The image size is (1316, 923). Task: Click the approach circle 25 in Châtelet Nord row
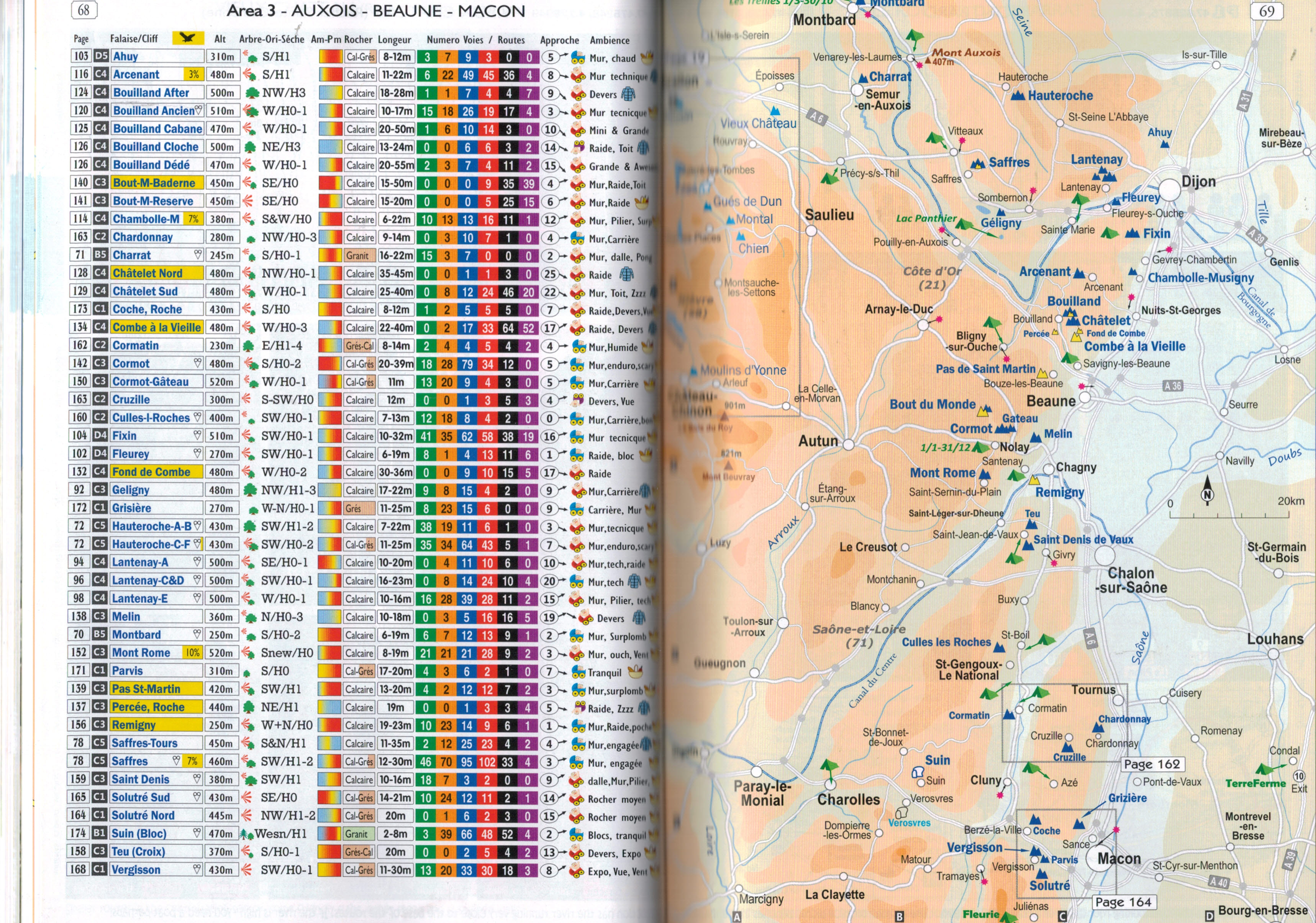coord(550,274)
